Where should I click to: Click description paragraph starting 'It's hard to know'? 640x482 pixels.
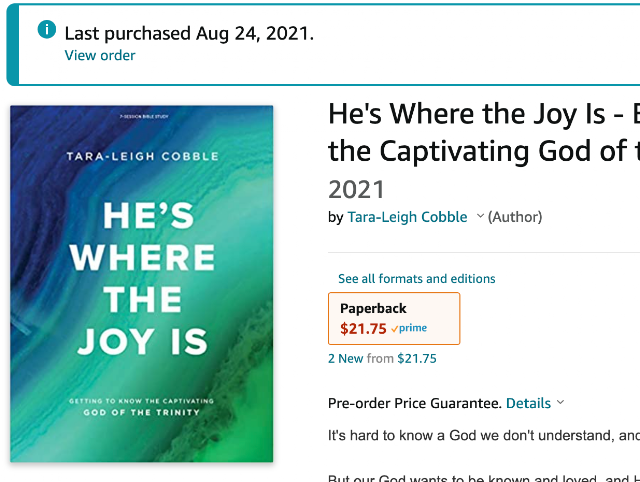[484, 435]
